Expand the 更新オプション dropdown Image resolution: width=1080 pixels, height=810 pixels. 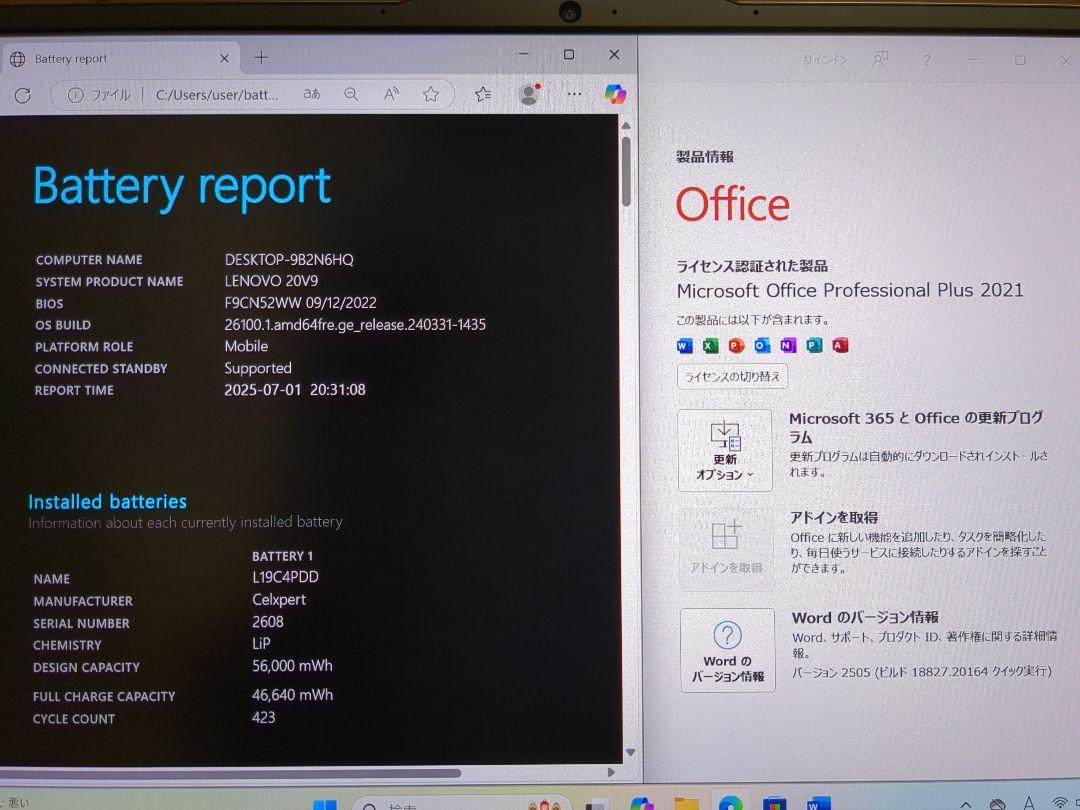[x=725, y=450]
